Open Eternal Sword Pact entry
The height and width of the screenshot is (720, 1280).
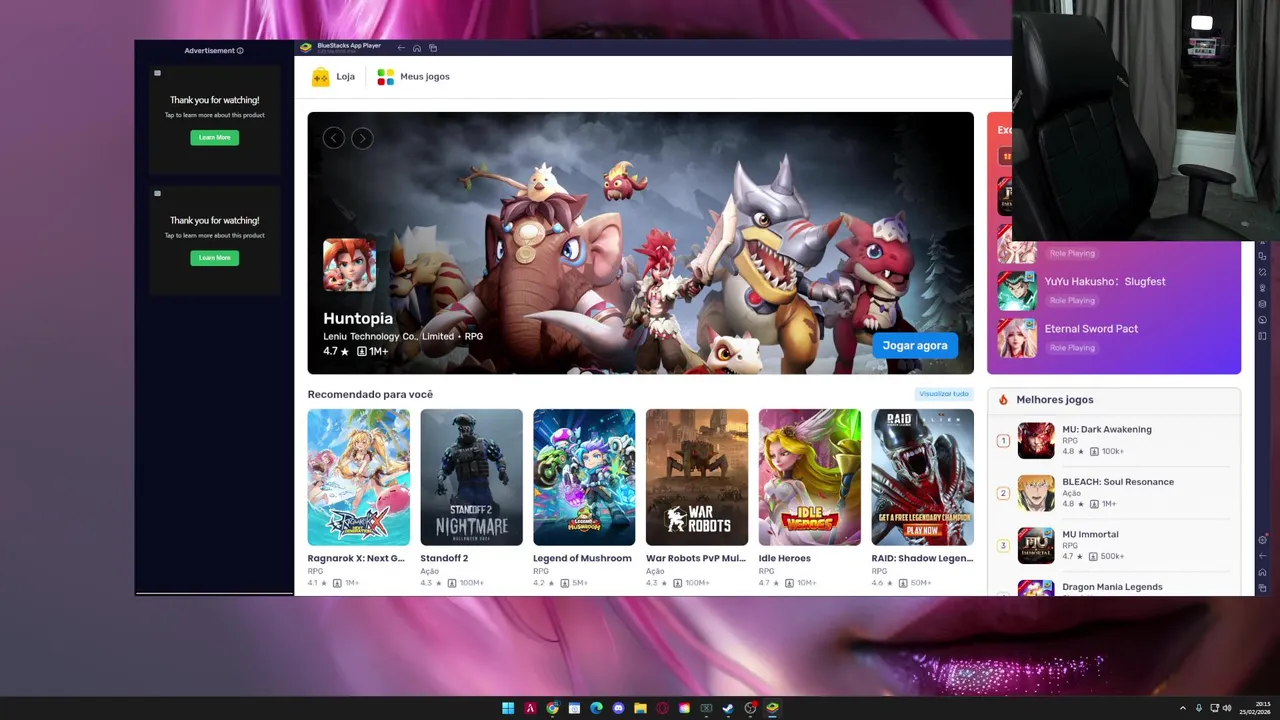click(x=1114, y=338)
